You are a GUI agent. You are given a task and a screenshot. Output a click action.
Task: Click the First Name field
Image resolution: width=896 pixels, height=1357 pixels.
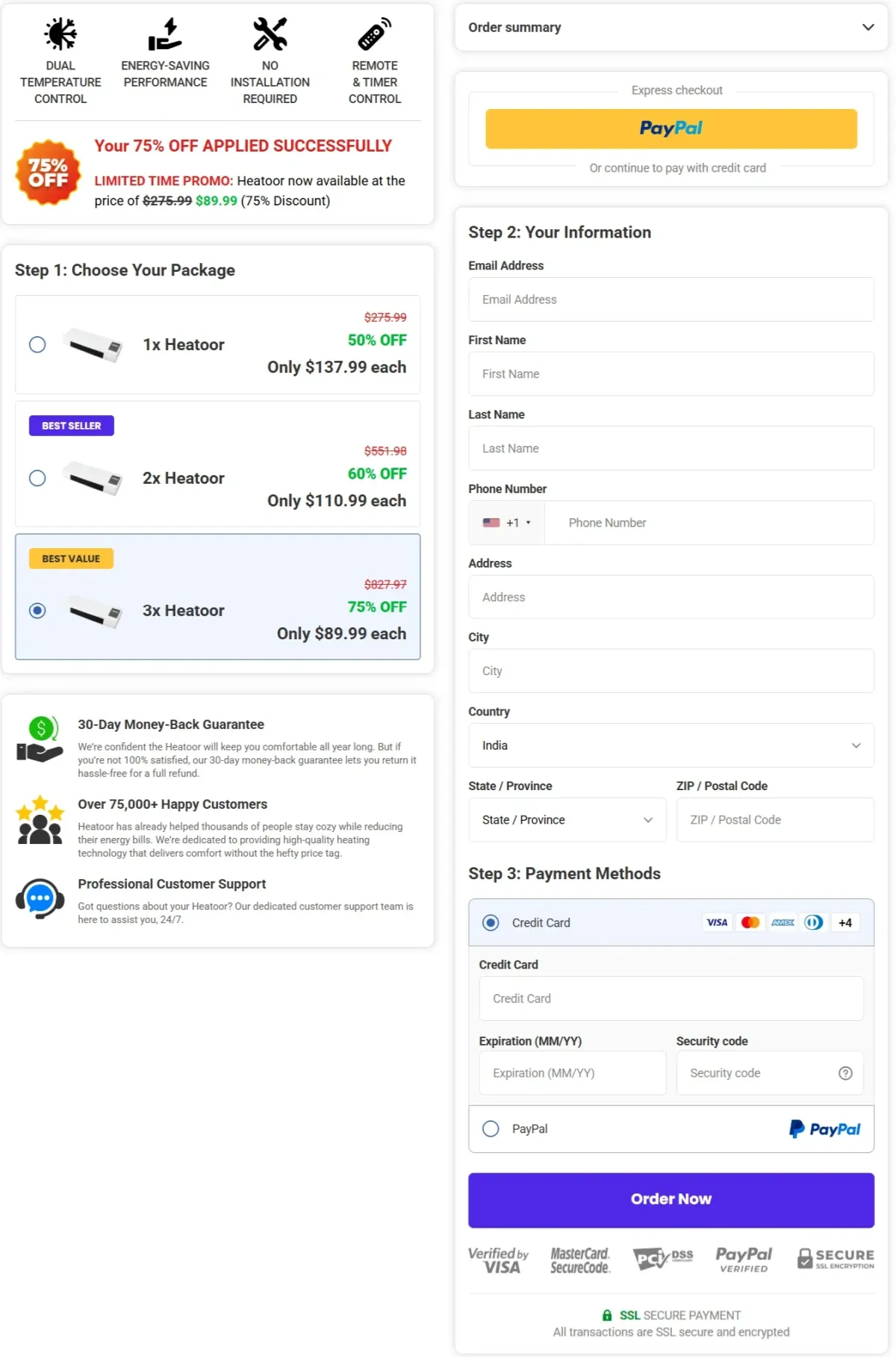click(x=671, y=373)
